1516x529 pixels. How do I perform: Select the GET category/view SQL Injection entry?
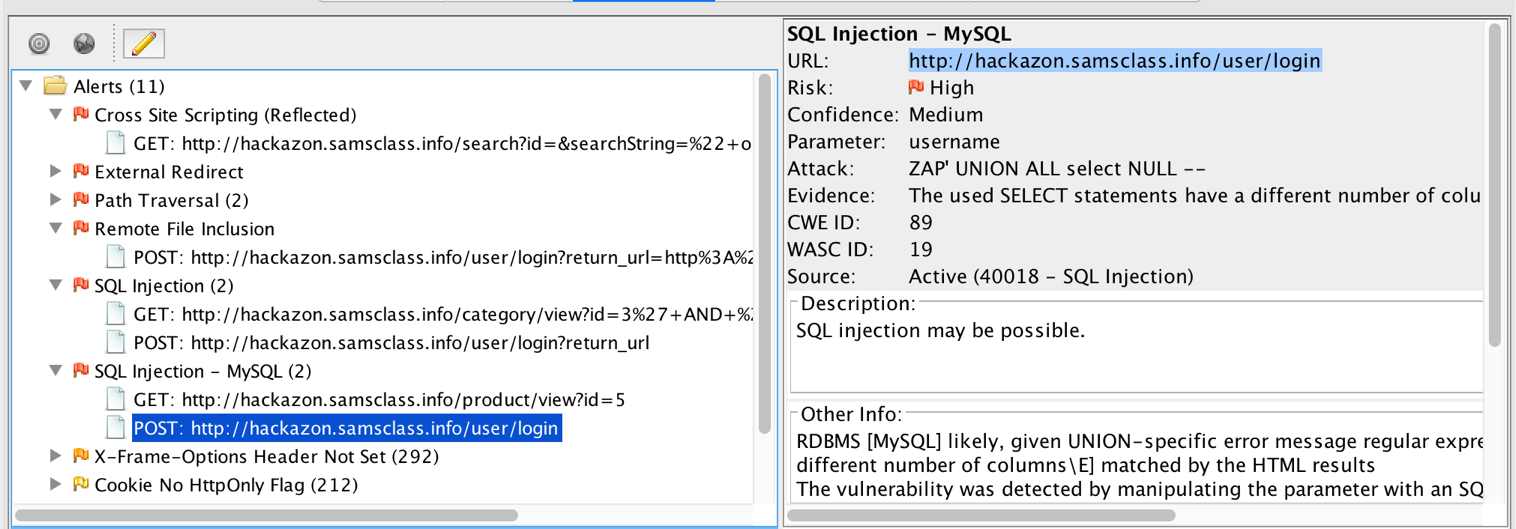pos(442,315)
